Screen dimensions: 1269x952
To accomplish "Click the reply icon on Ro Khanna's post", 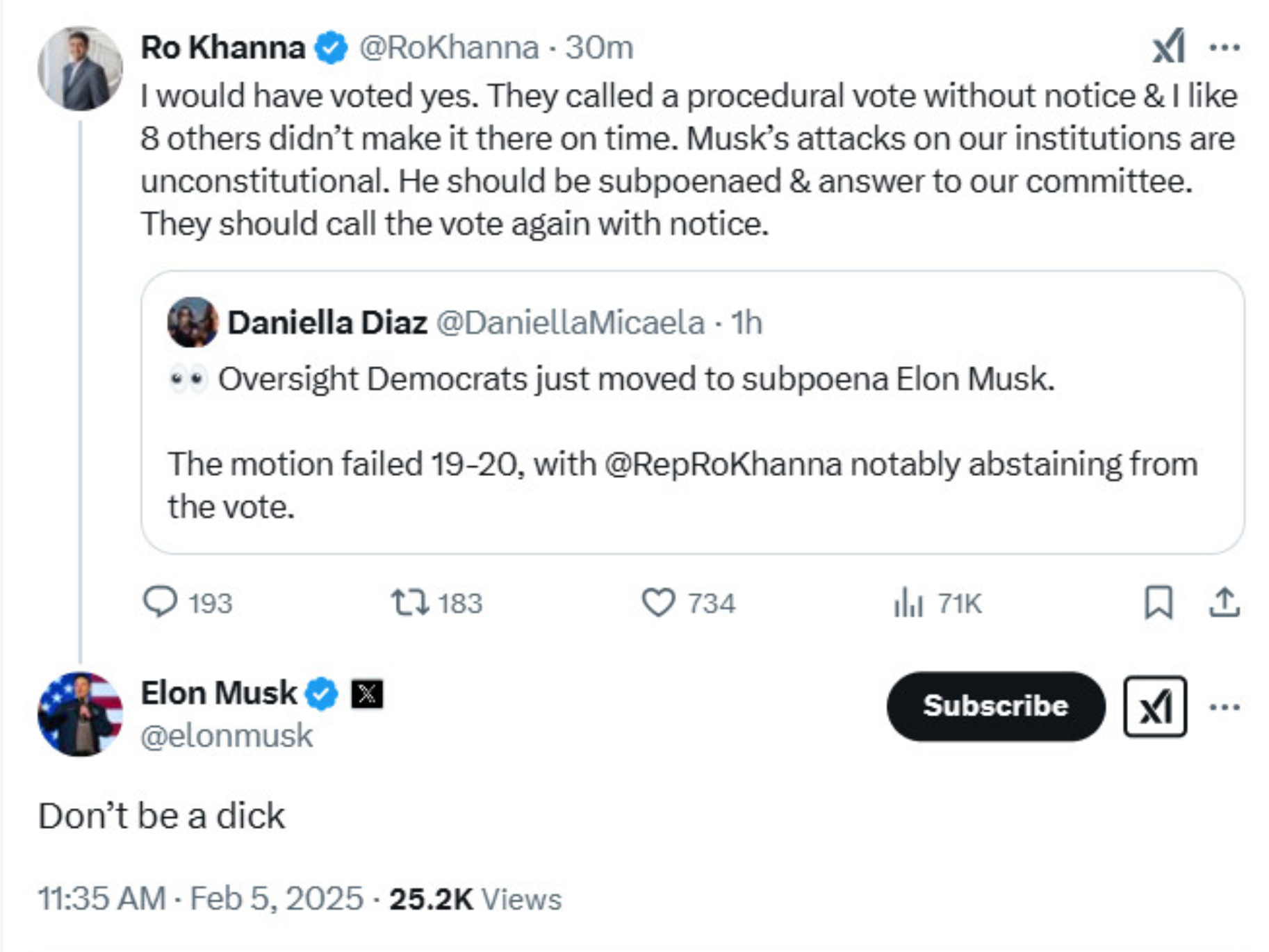I will [161, 602].
